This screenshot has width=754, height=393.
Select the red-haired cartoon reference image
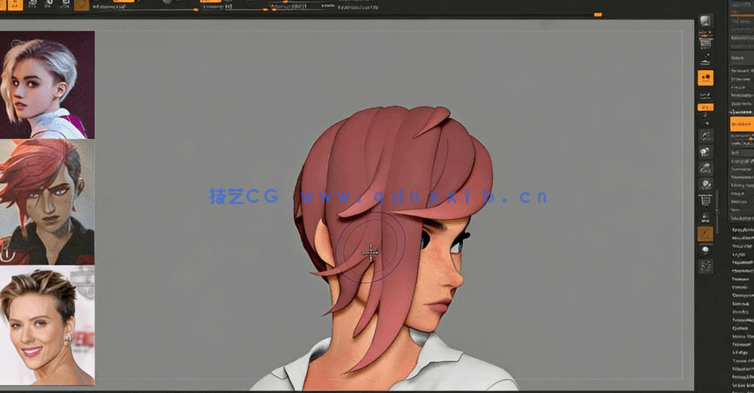coord(47,202)
